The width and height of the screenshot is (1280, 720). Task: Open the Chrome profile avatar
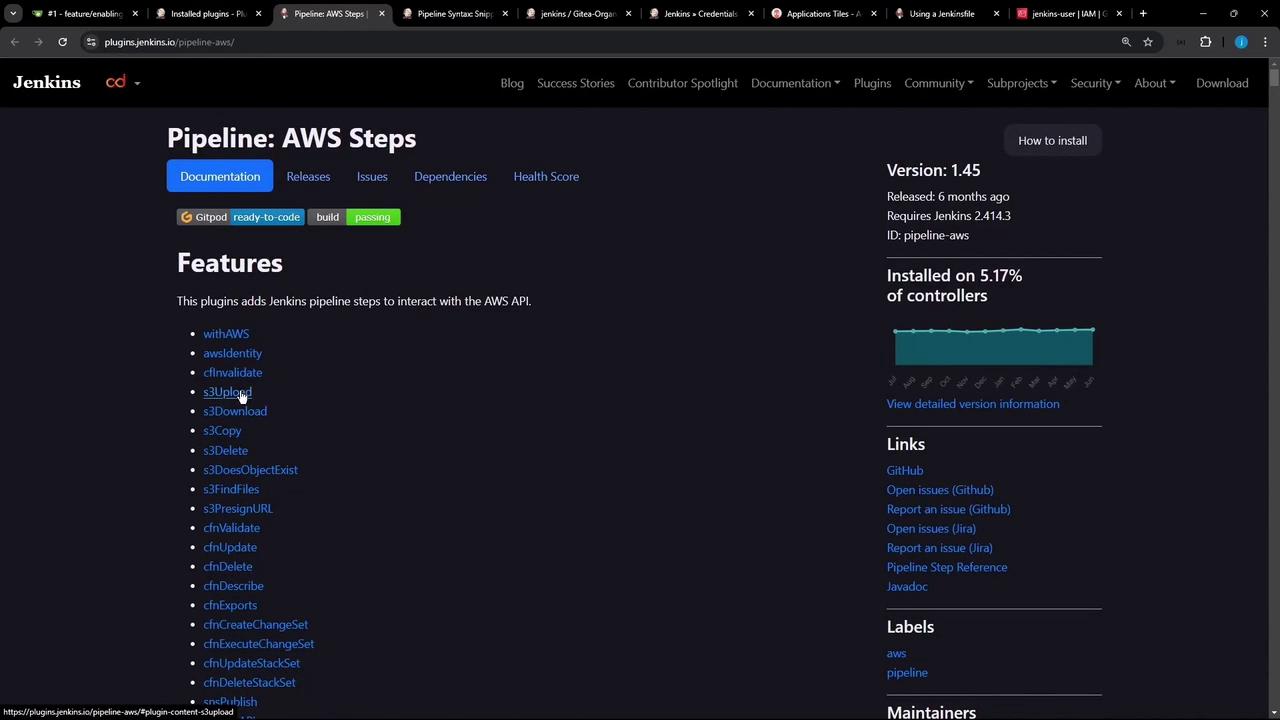coord(1241,42)
